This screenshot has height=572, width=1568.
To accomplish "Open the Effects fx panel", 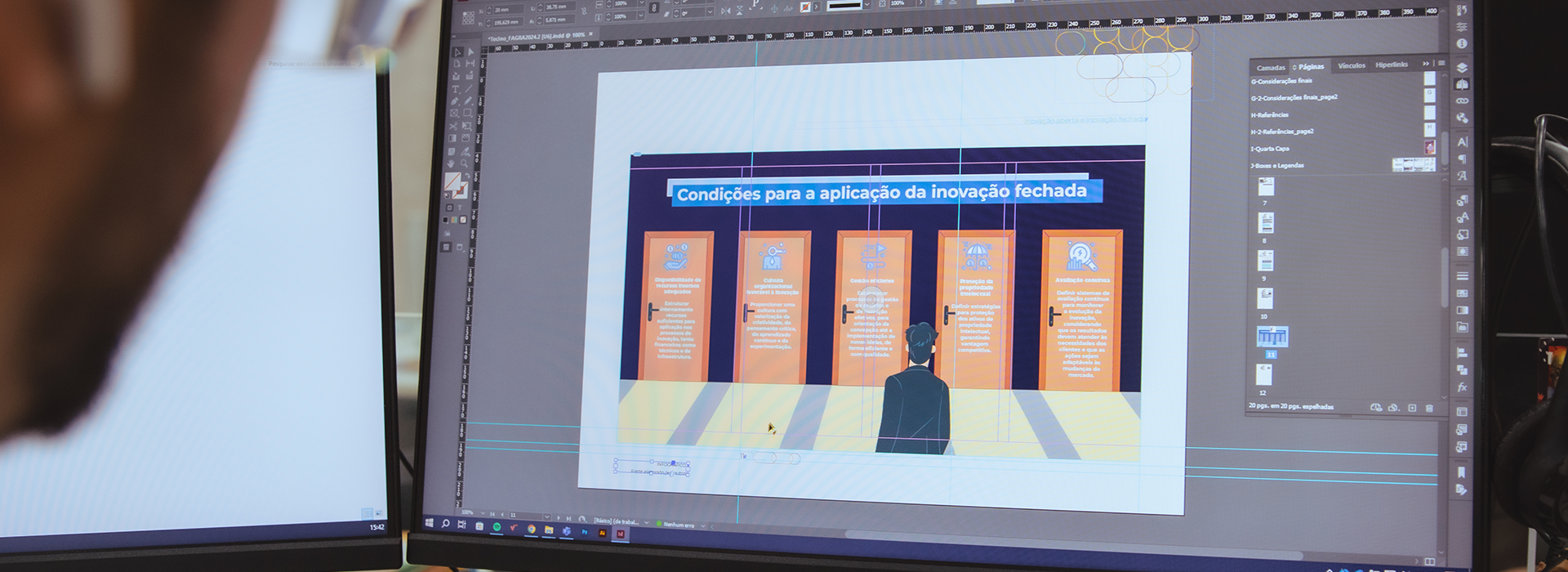I will point(1463,387).
